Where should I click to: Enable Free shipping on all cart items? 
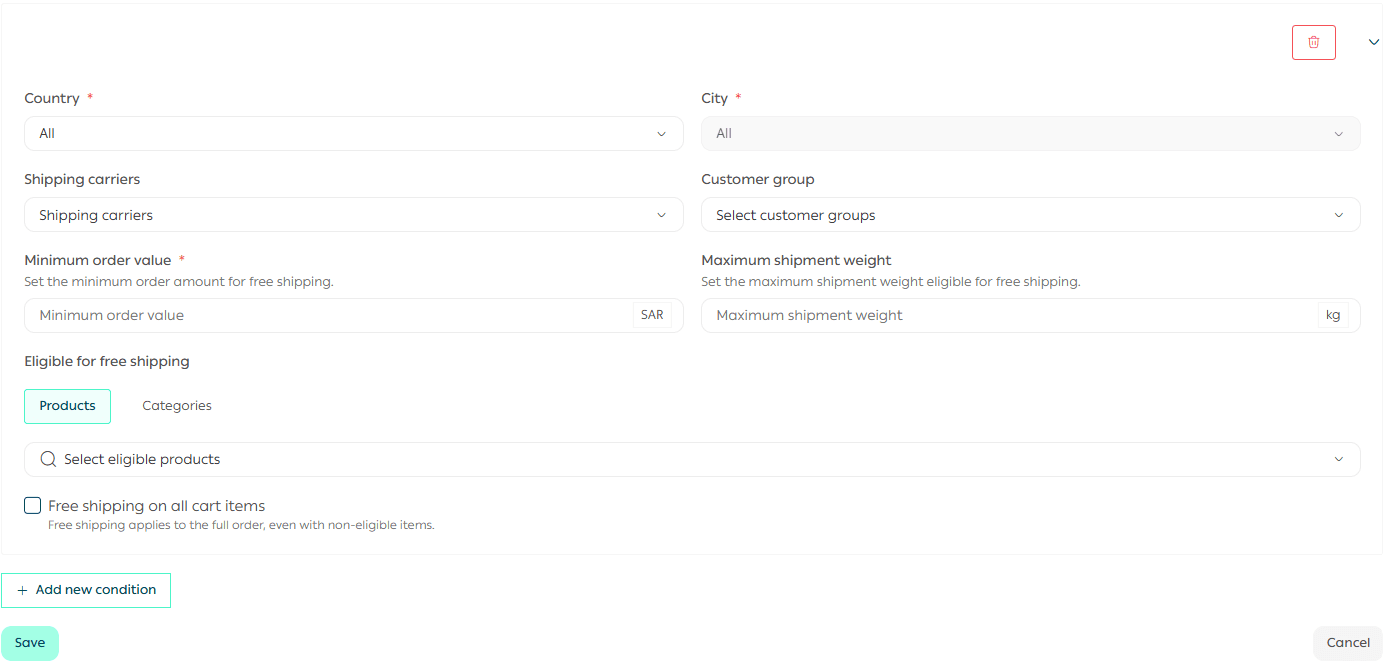pyautogui.click(x=33, y=506)
